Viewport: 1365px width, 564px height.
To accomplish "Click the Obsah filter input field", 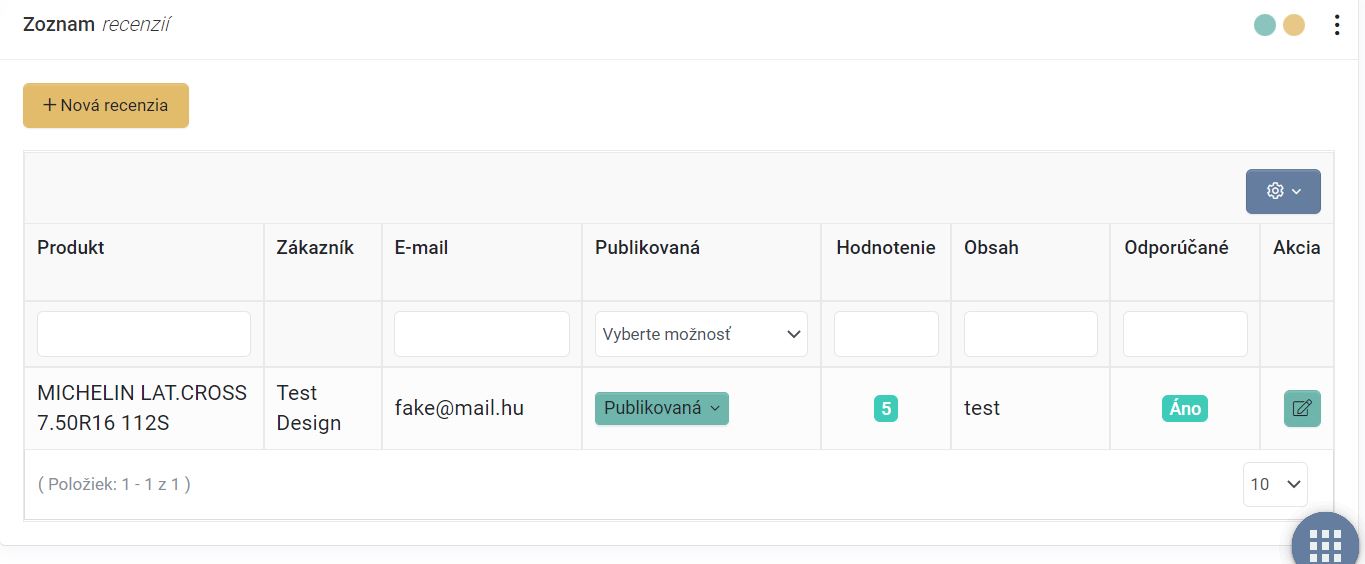I will coord(1030,334).
